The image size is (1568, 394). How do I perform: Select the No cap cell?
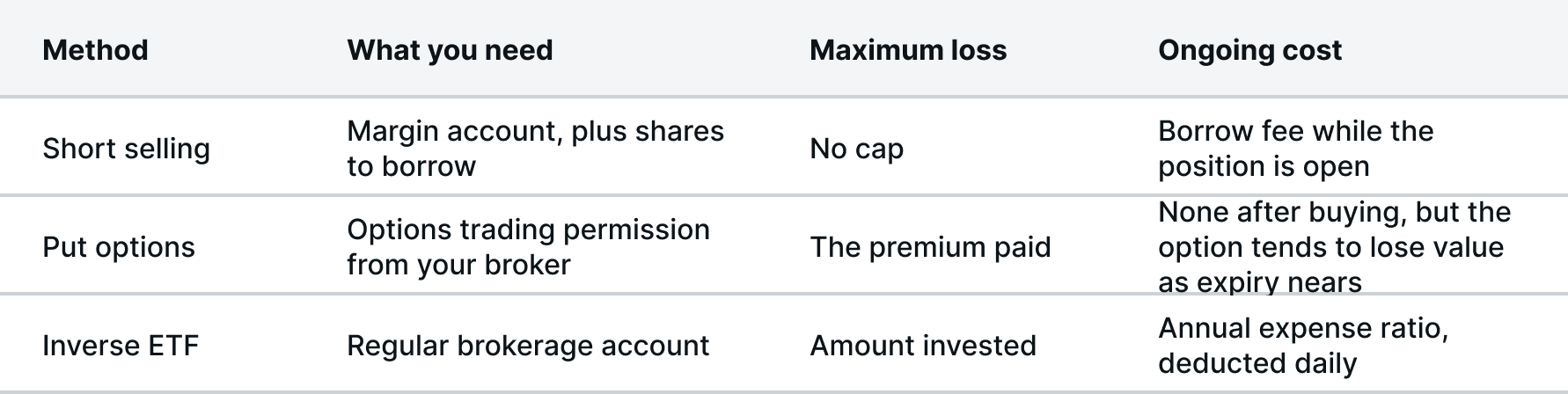point(856,149)
